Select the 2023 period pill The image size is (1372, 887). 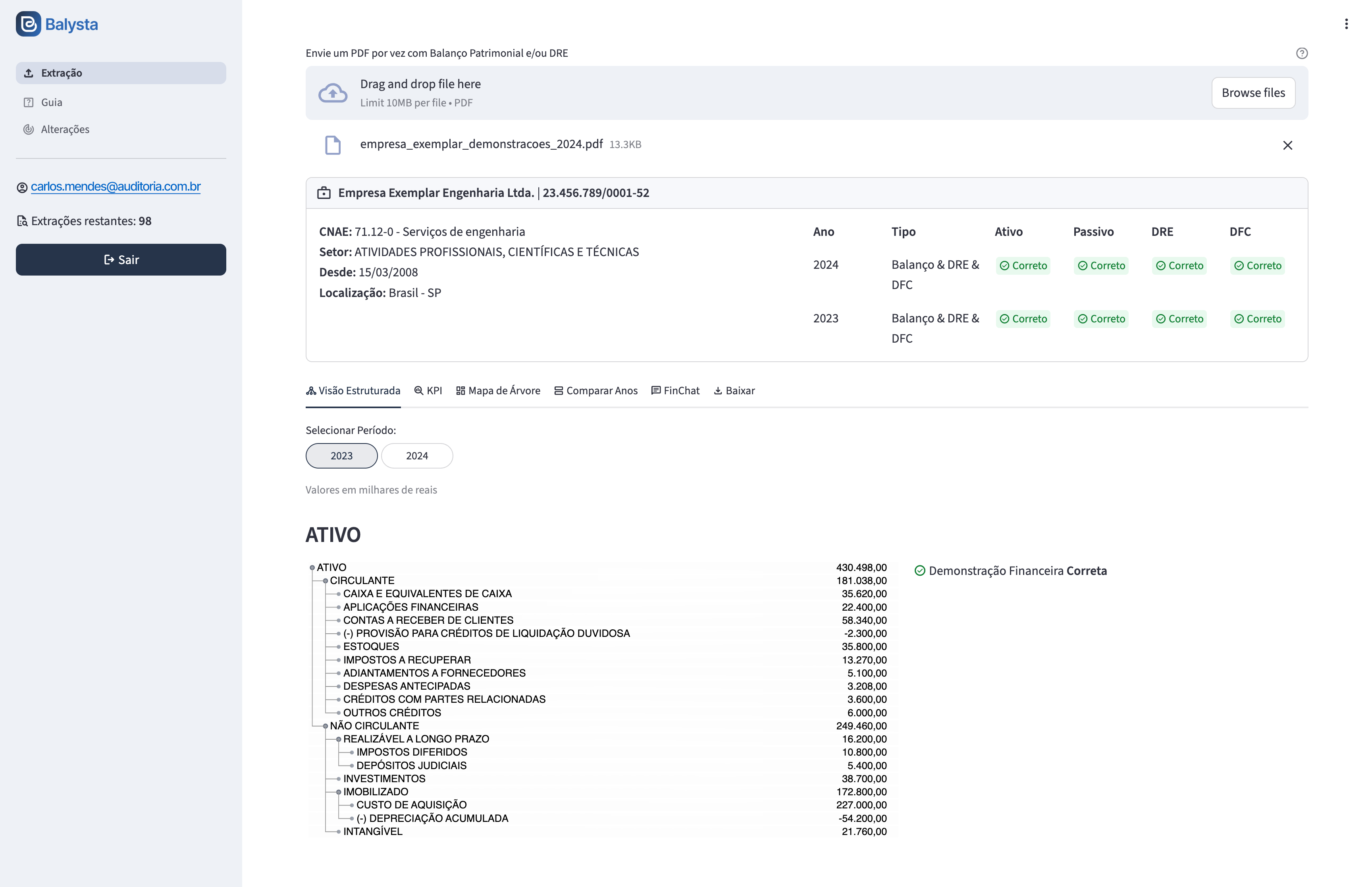point(341,455)
